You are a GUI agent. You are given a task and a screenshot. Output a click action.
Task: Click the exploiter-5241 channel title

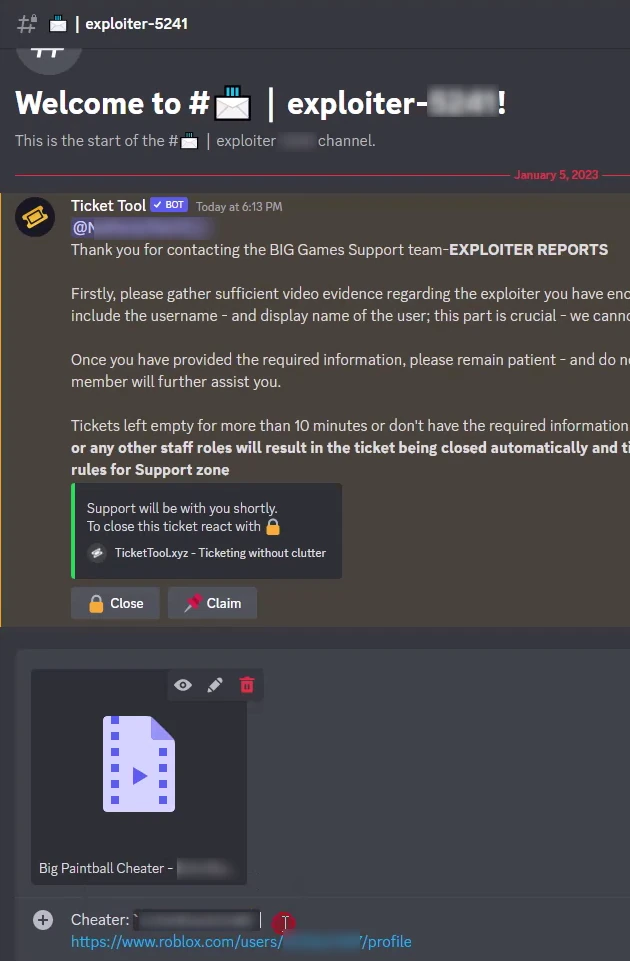point(136,24)
